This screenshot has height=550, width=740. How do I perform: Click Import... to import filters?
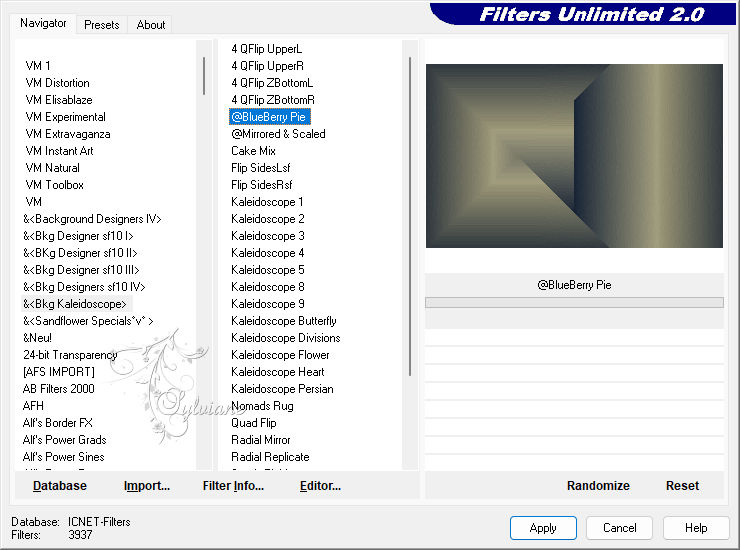pos(147,485)
